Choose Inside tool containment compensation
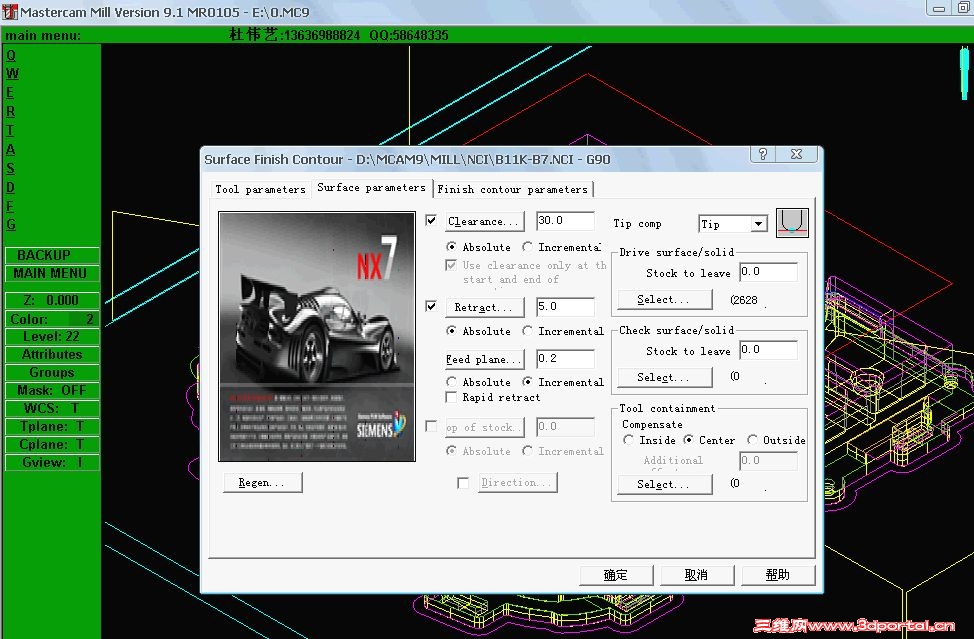The image size is (974, 639). tap(628, 440)
